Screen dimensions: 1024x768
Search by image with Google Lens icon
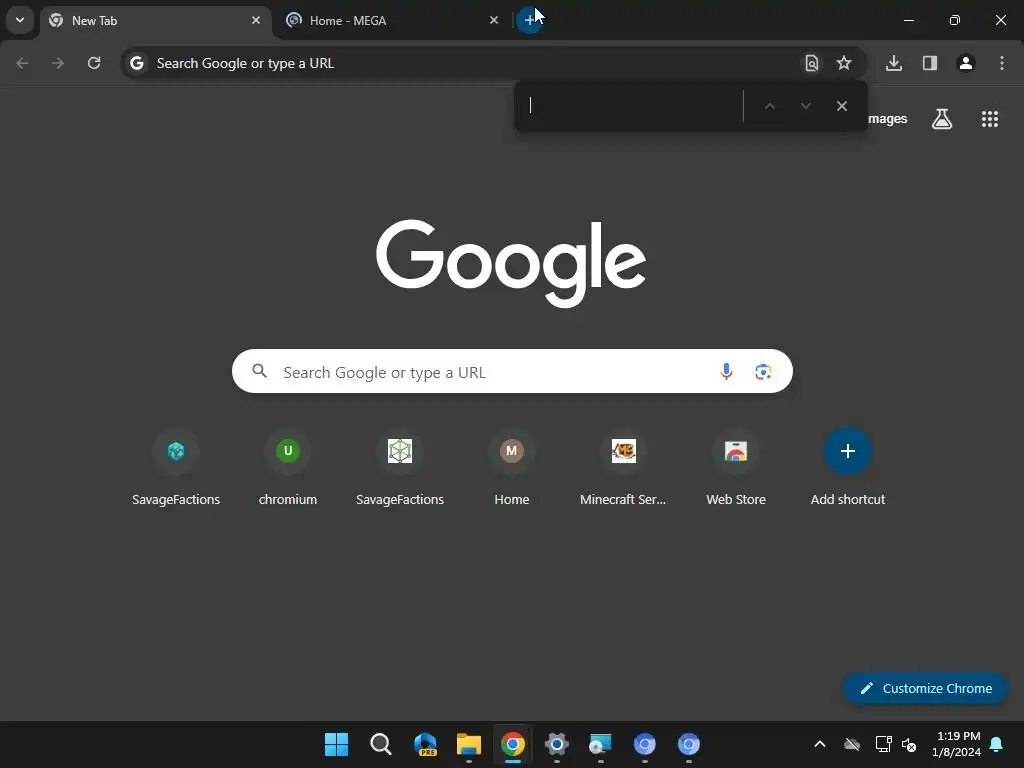click(x=763, y=372)
